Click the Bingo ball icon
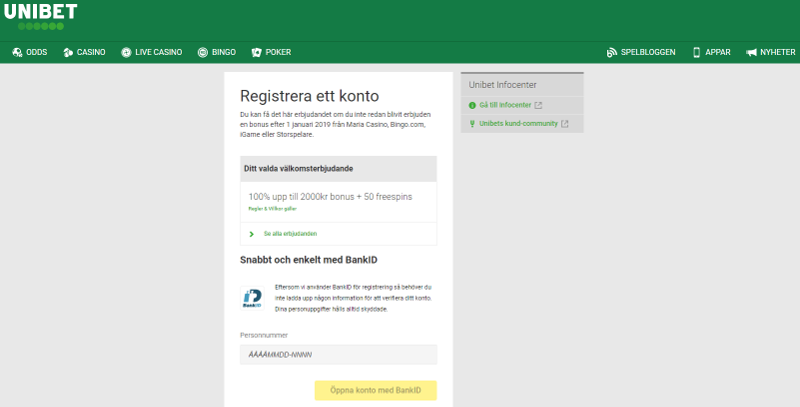The height and width of the screenshot is (407, 800). tap(203, 52)
